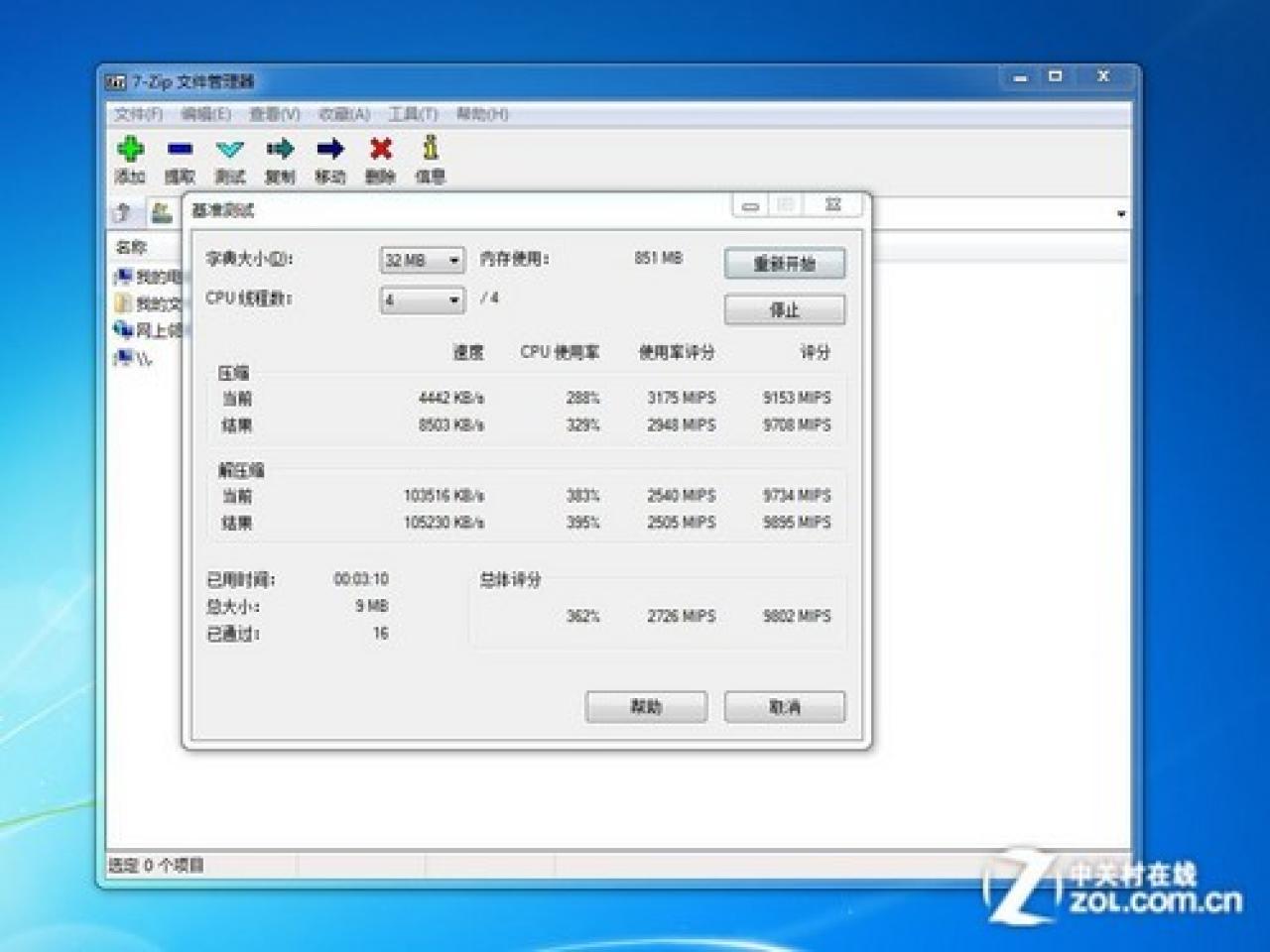Viewport: 1270px width, 952px height.
Task: Click the Restart (重新开始) button
Action: click(785, 263)
